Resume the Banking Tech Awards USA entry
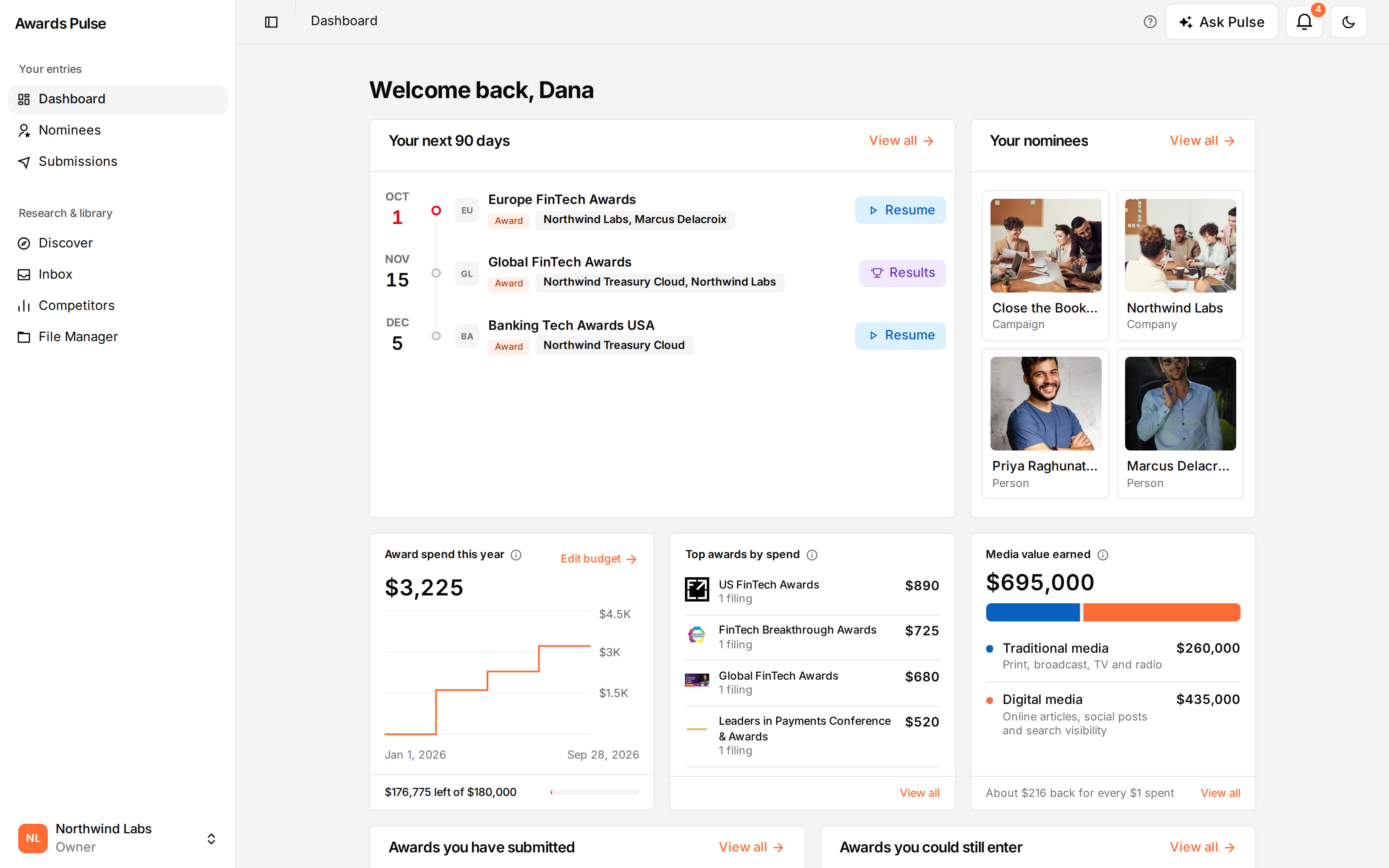1389x868 pixels. coord(900,335)
